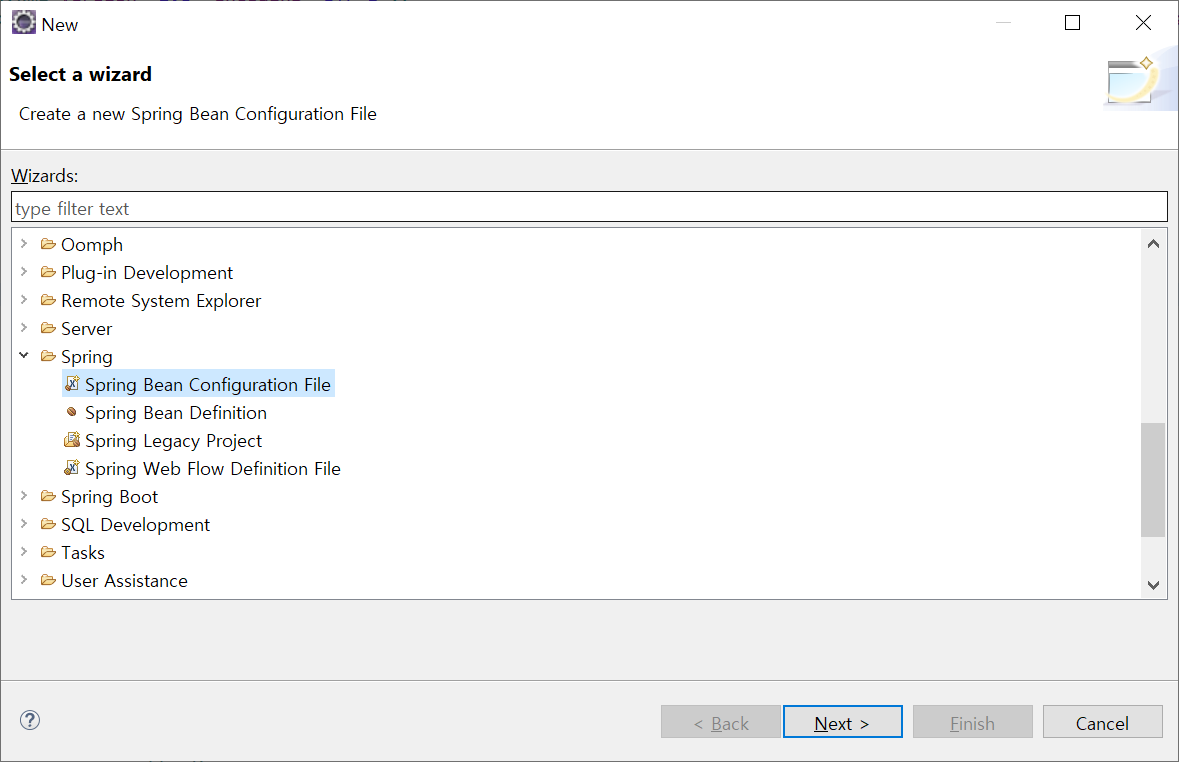Viewport: 1179px width, 762px height.
Task: Click the wizard list scrollbar thumb
Action: tap(1153, 480)
